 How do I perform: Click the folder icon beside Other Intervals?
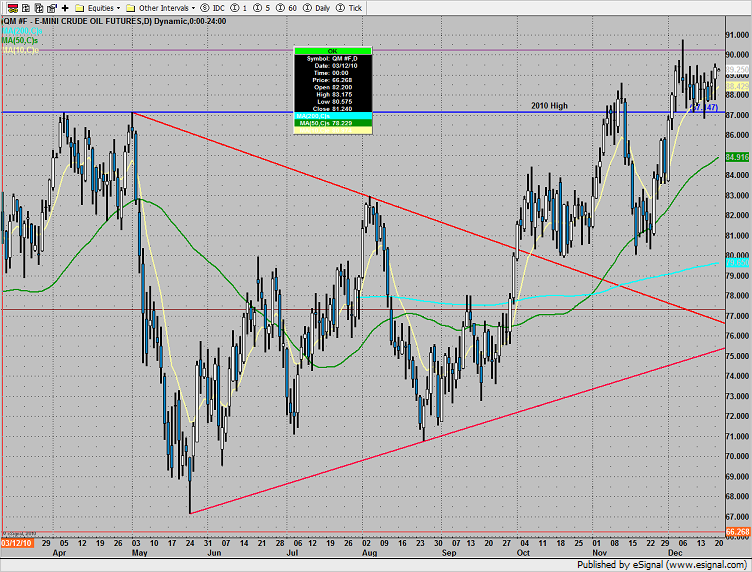(x=130, y=8)
